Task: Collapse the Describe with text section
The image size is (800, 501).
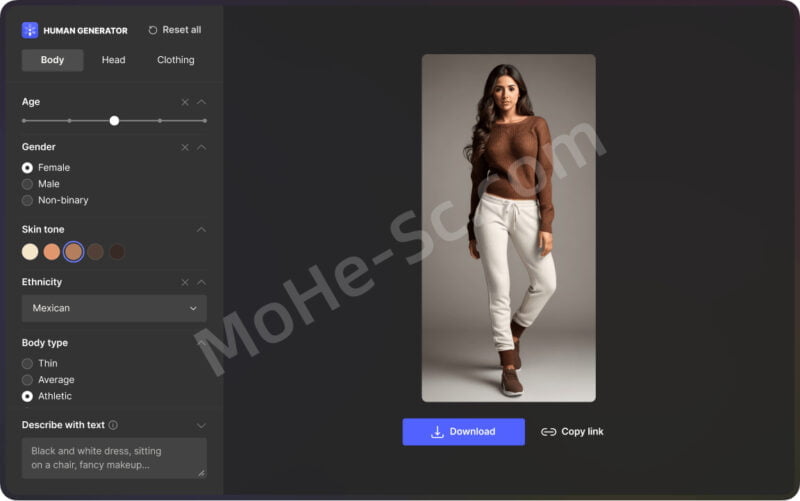Action: click(201, 425)
